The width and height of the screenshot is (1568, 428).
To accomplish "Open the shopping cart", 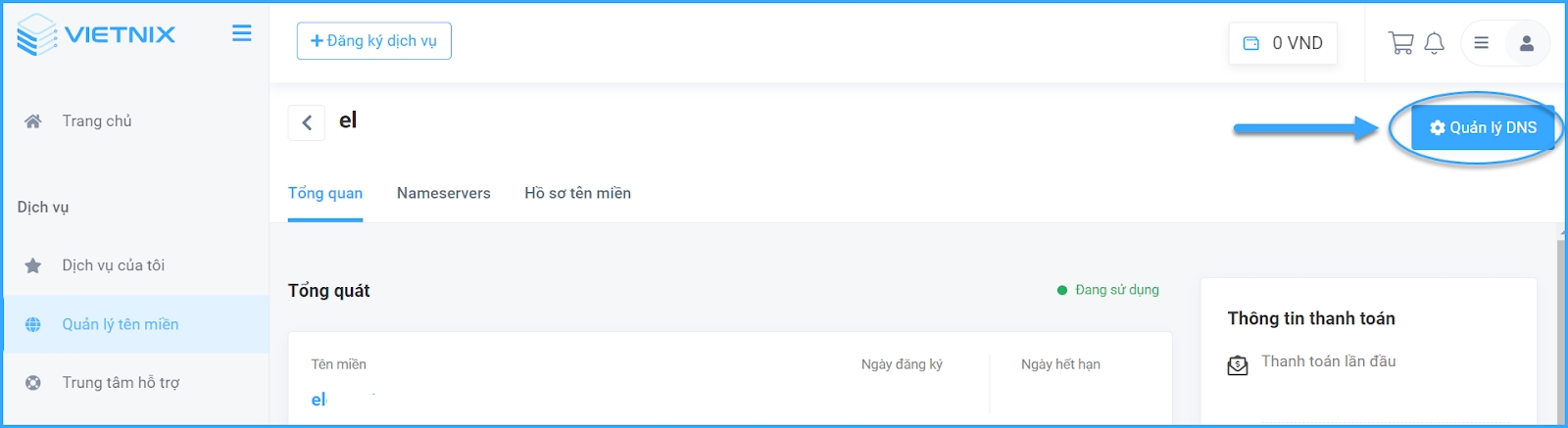I will [x=1400, y=43].
